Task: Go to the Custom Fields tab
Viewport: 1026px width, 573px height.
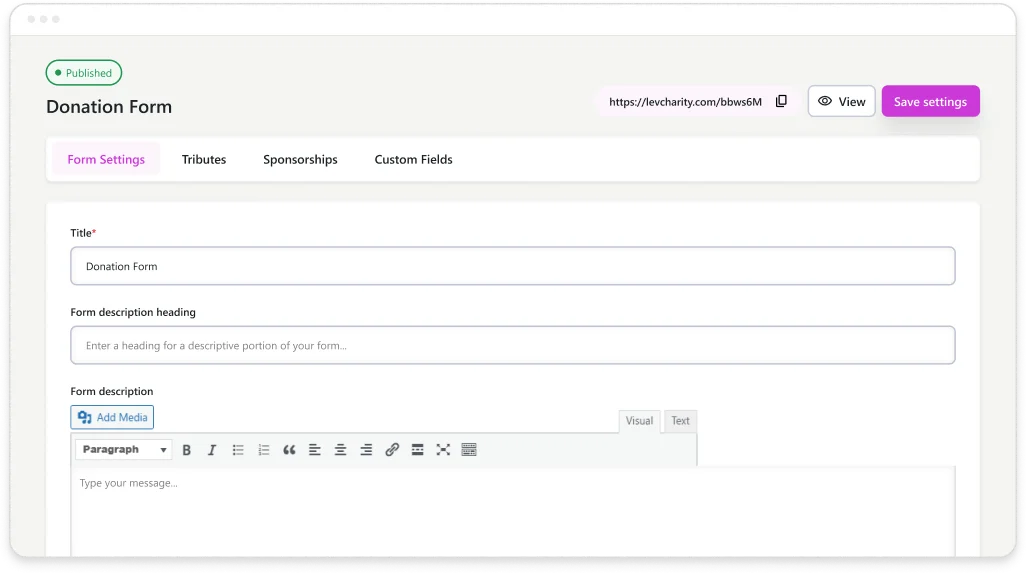Action: (413, 159)
